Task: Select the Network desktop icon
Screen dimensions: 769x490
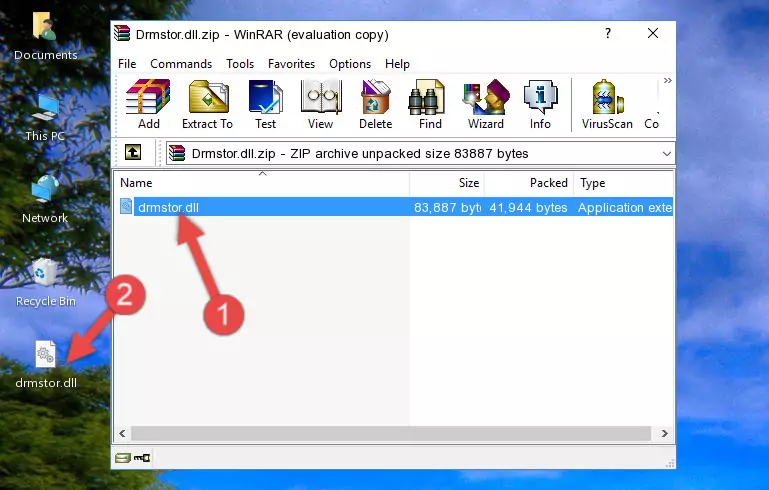Action: point(45,199)
